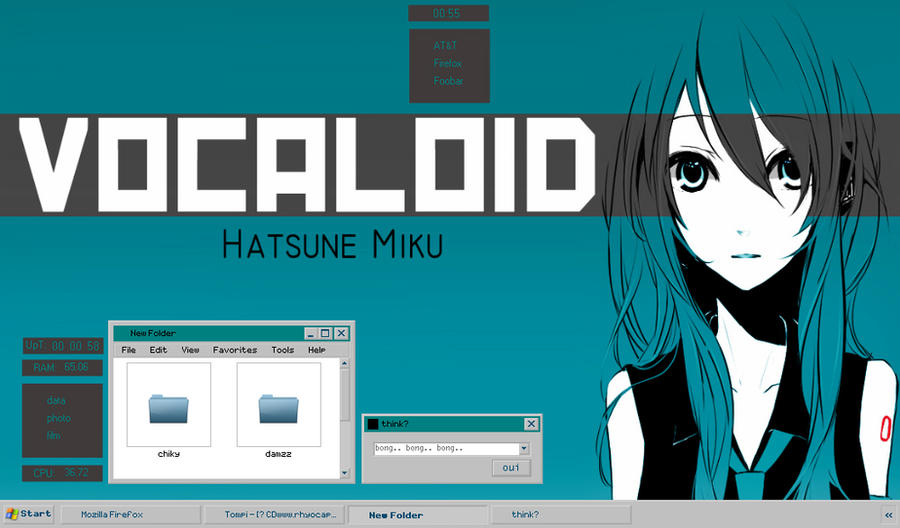Image resolution: width=900 pixels, height=528 pixels.
Task: Click the think? dialog title text
Action: (395, 424)
